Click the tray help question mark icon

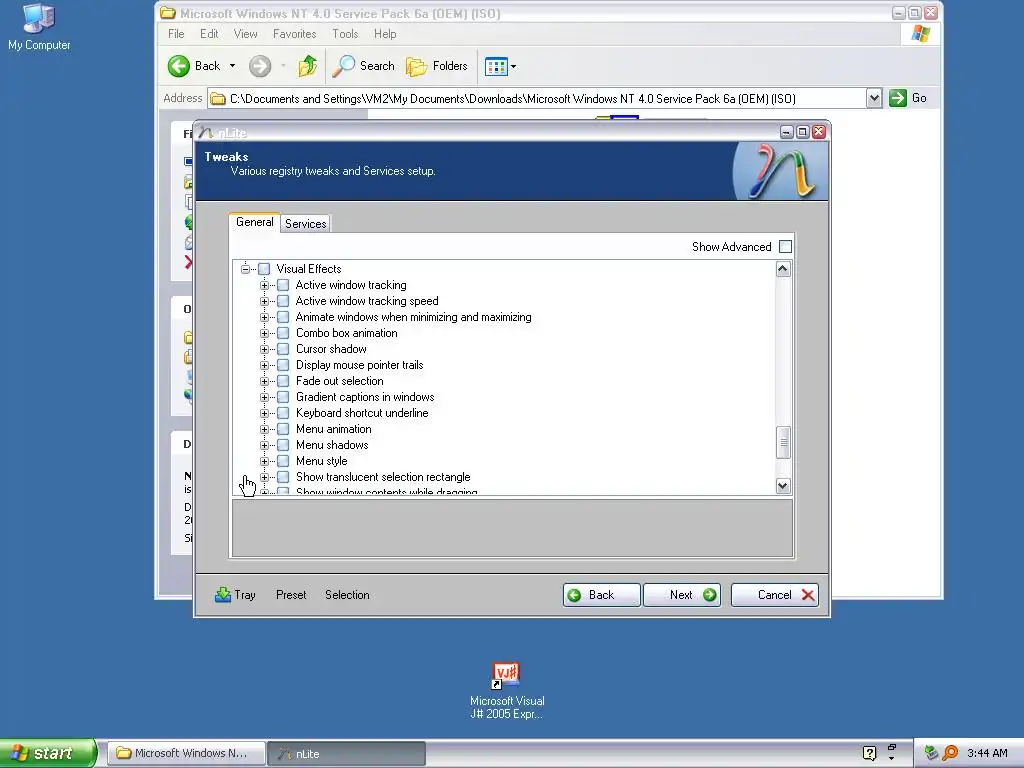(x=869, y=753)
